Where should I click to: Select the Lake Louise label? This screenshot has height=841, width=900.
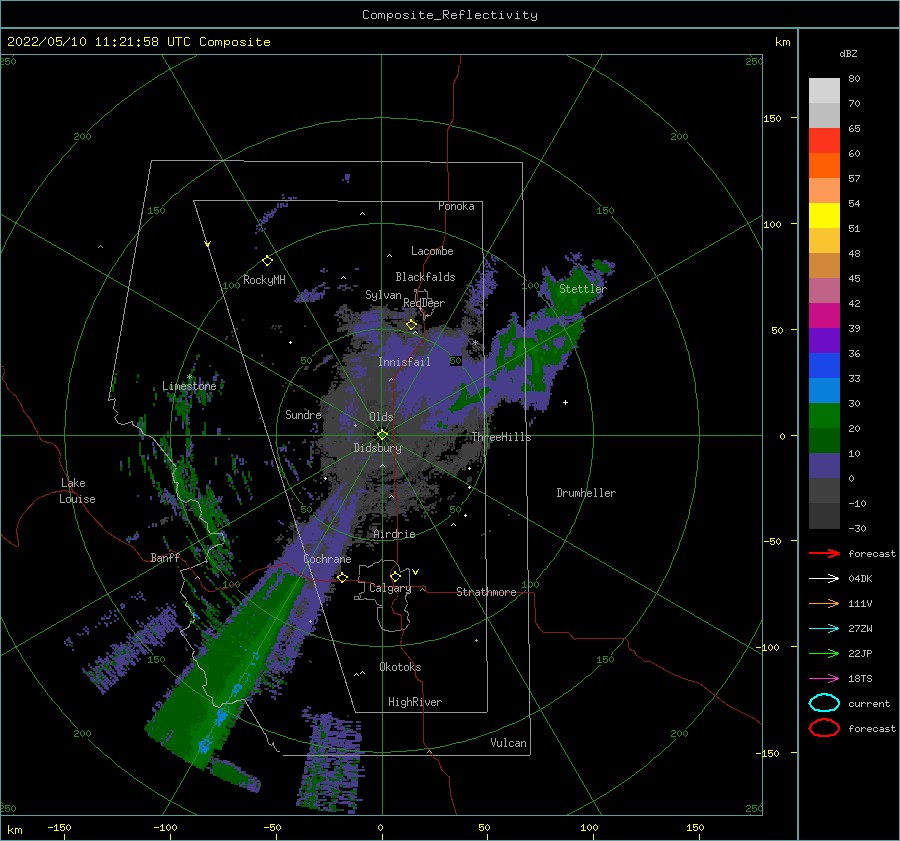[x=77, y=491]
